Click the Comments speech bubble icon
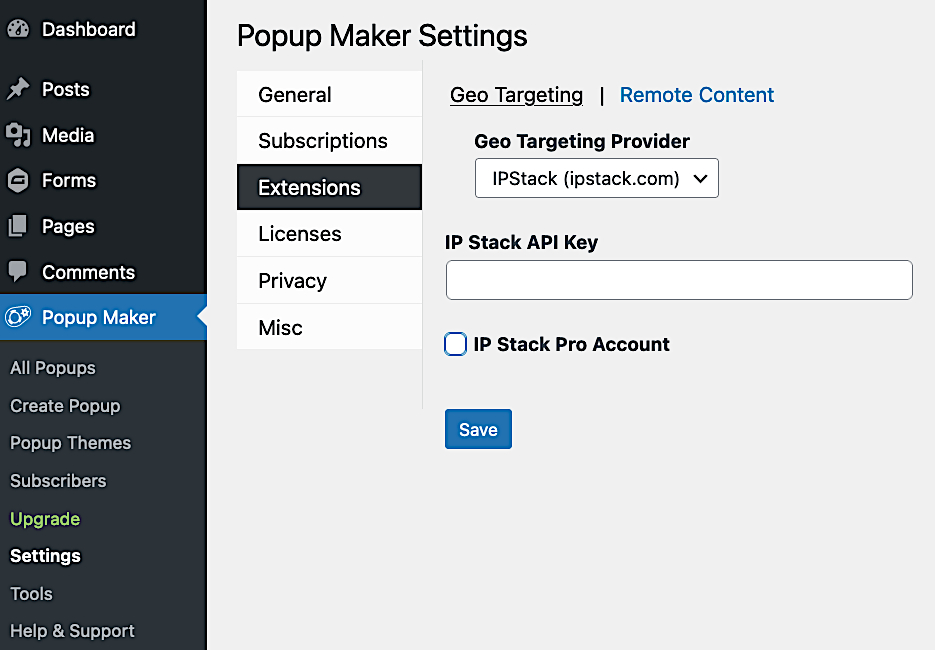Image resolution: width=935 pixels, height=650 pixels. (18, 271)
